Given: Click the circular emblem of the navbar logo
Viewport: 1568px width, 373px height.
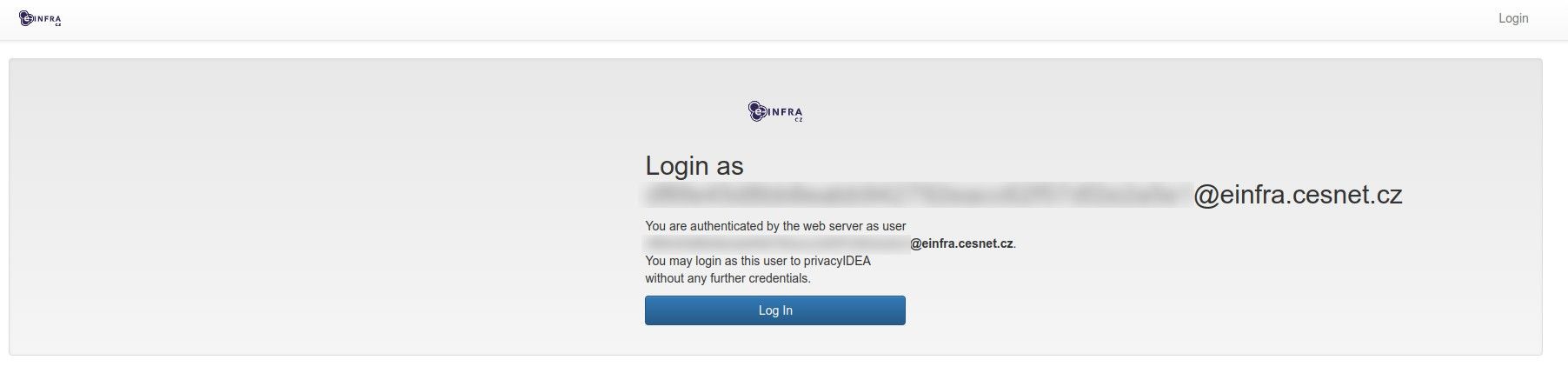Looking at the screenshot, I should coord(26,17).
